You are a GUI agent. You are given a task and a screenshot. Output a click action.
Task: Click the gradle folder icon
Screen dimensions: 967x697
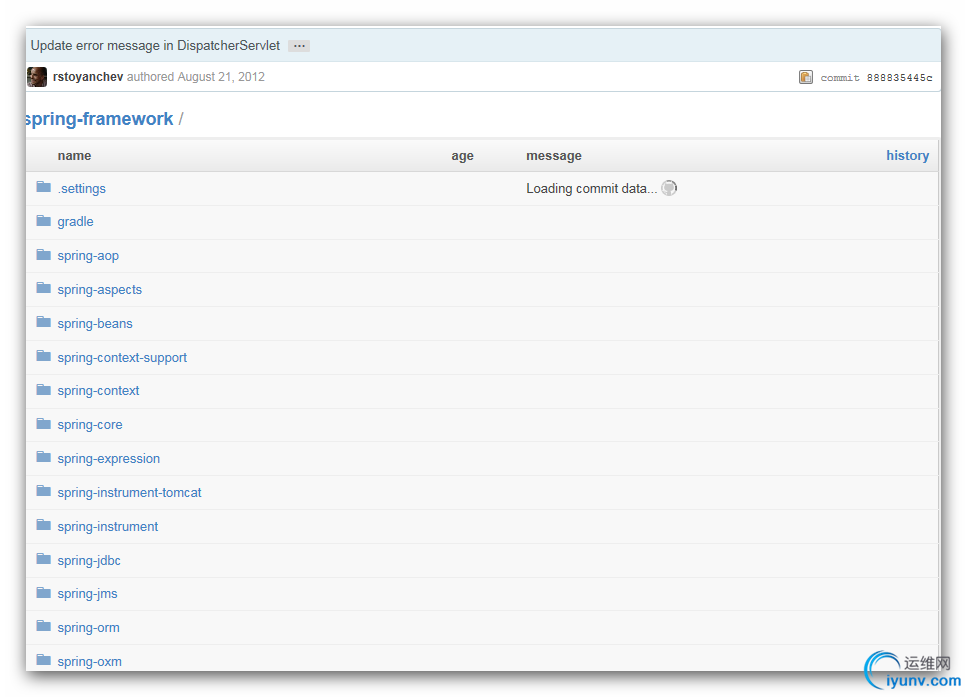(43, 220)
